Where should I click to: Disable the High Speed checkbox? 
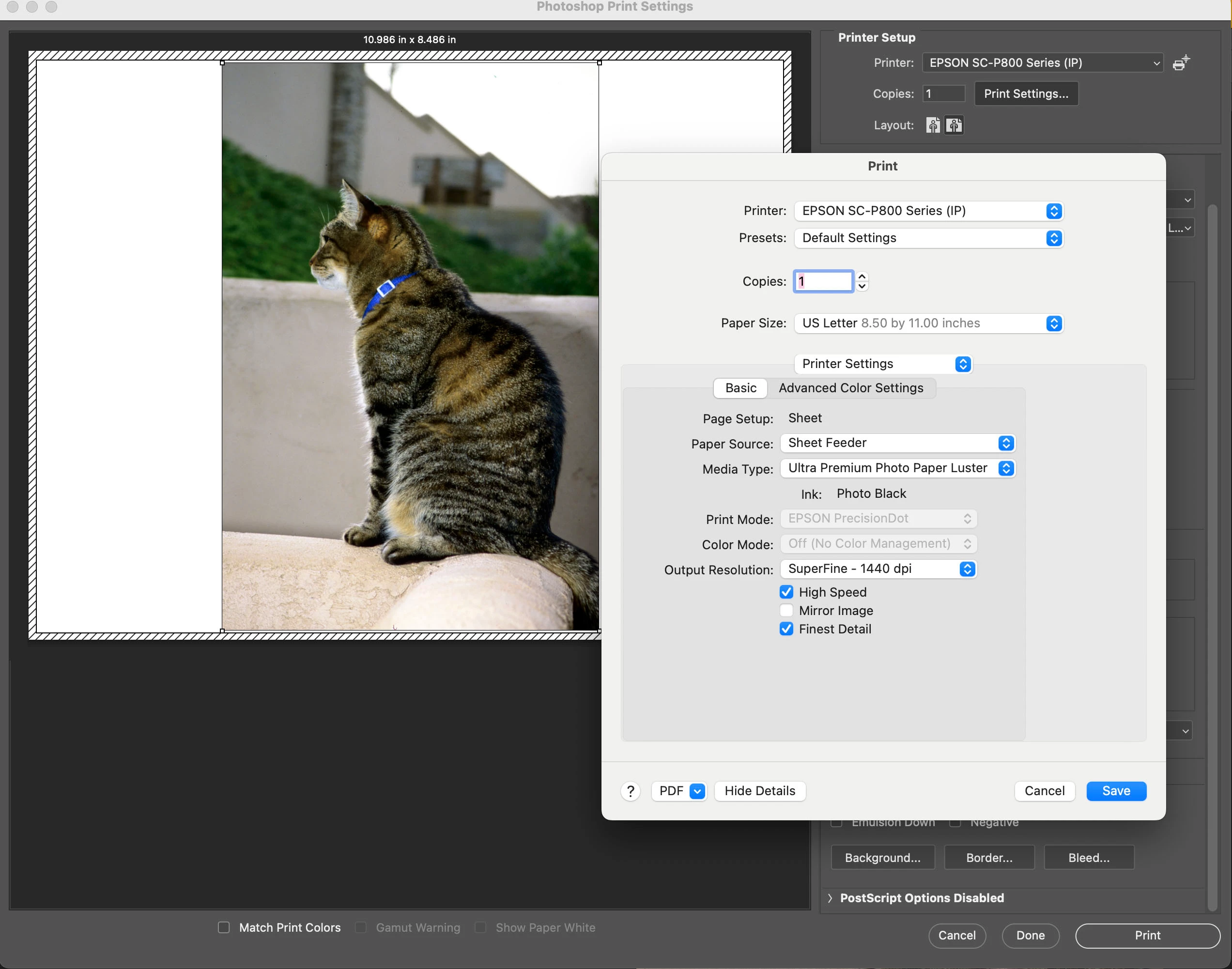click(x=786, y=592)
